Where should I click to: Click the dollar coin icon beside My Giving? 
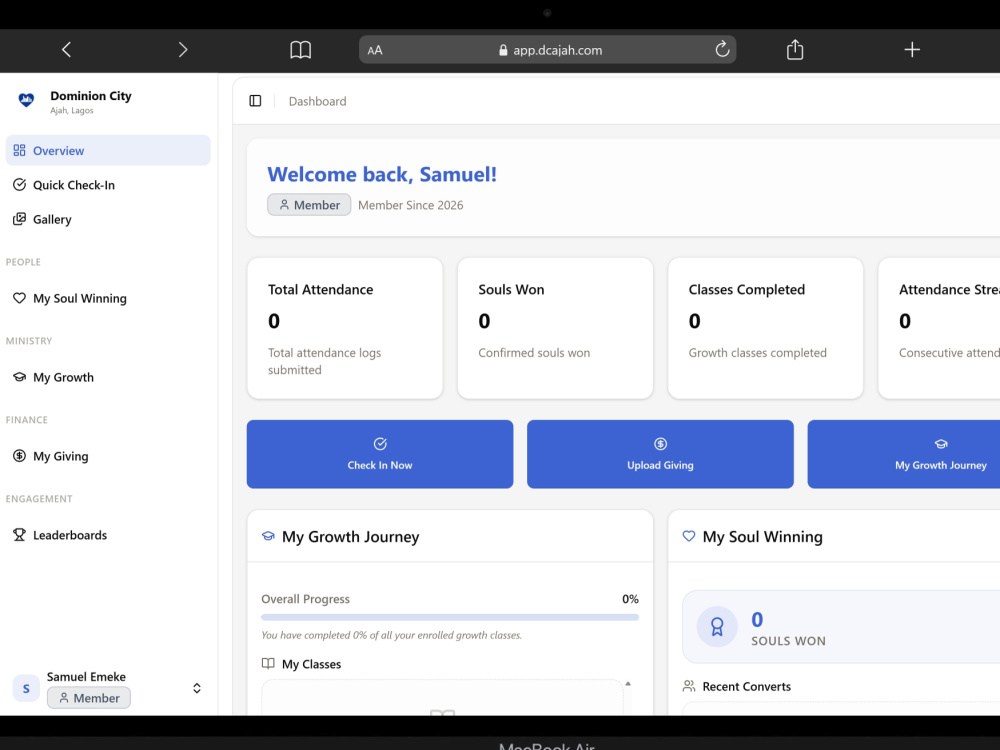point(19,456)
